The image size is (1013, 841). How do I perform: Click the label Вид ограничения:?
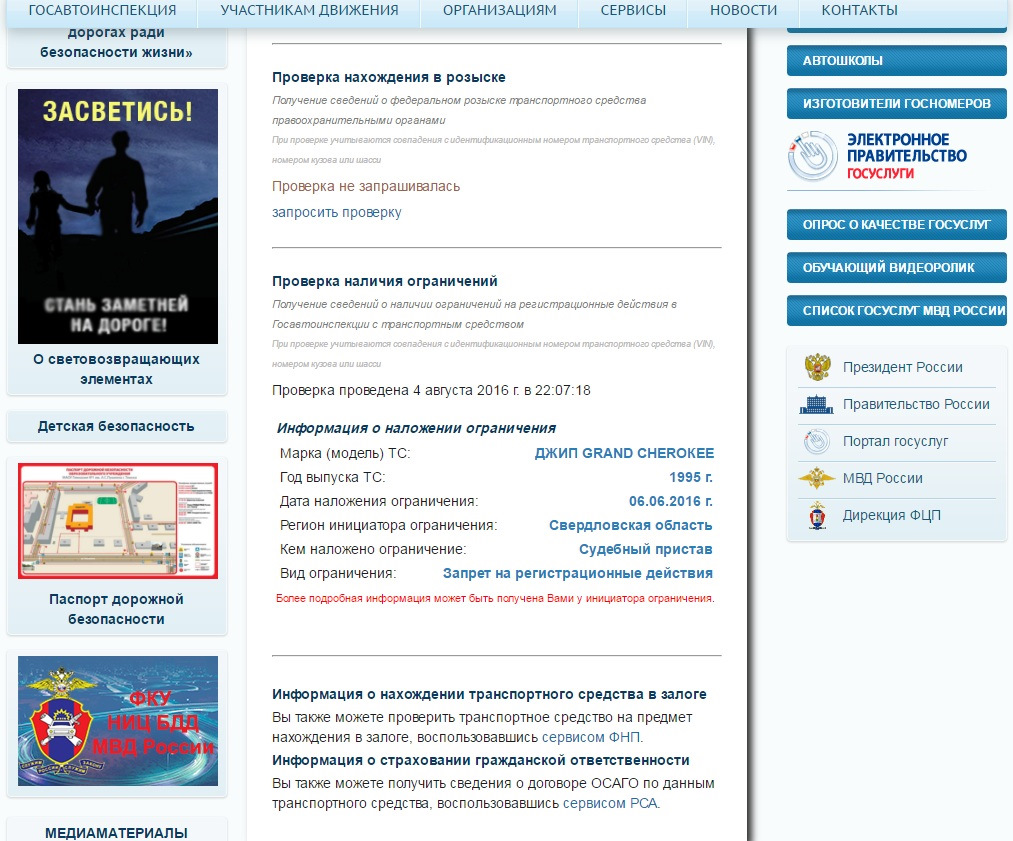[338, 573]
